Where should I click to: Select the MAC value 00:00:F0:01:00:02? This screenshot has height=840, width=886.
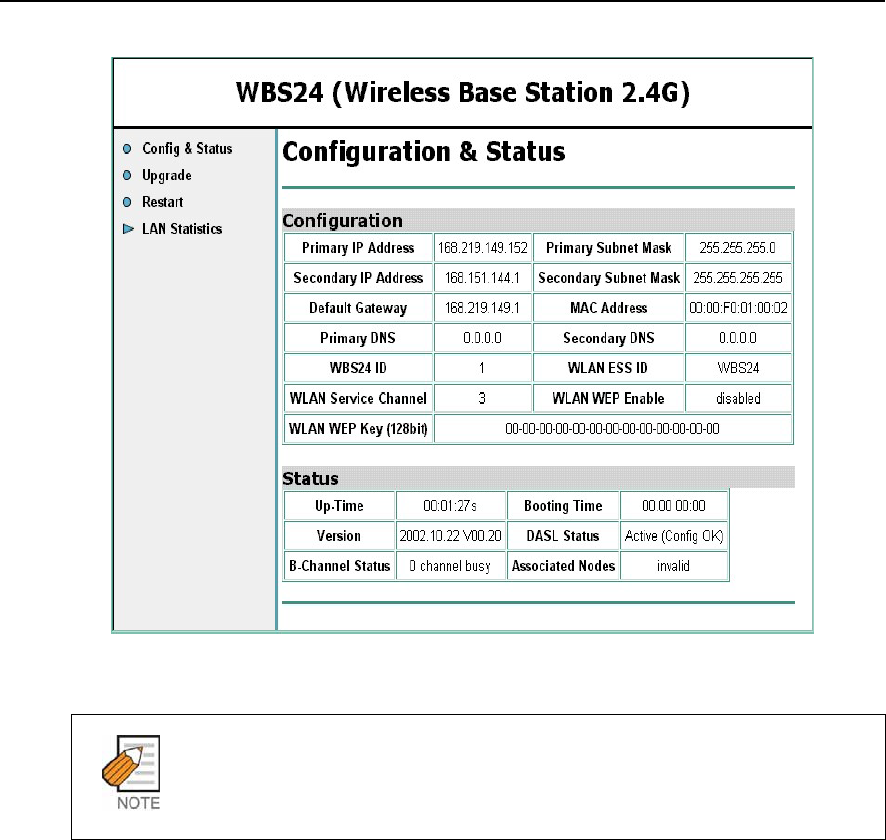(738, 308)
